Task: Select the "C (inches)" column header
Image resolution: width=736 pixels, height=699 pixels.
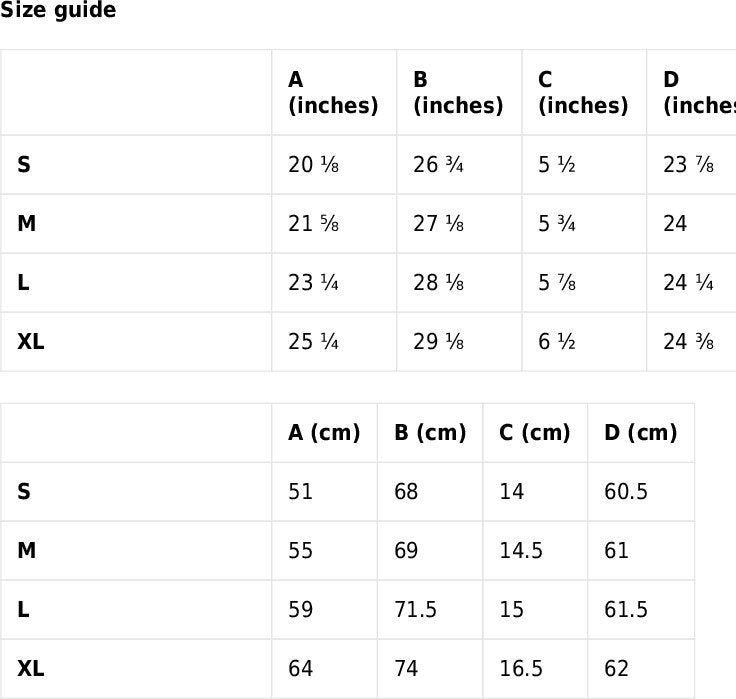Action: pyautogui.click(x=583, y=93)
